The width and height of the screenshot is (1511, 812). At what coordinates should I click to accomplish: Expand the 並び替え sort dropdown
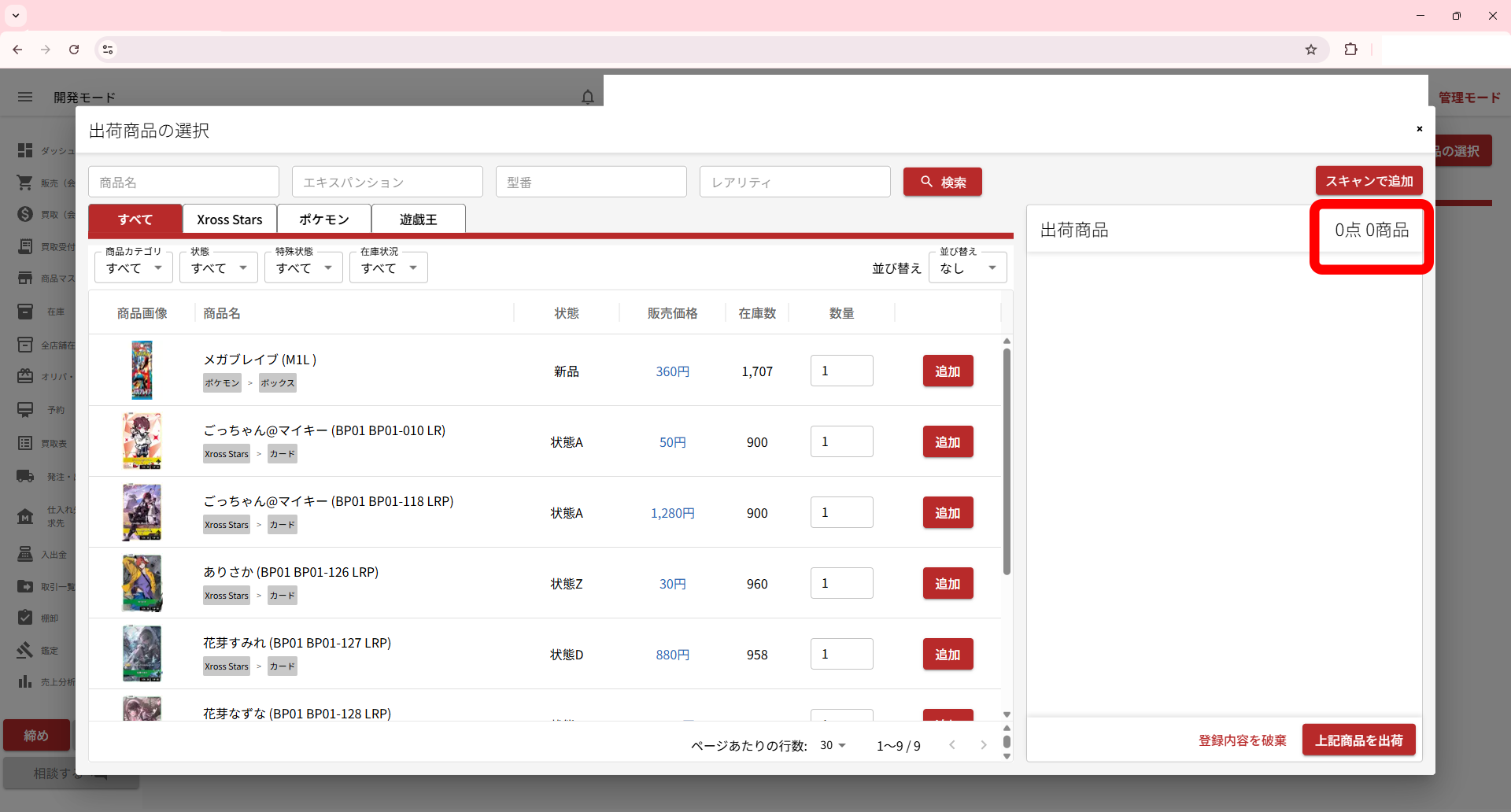click(x=967, y=268)
